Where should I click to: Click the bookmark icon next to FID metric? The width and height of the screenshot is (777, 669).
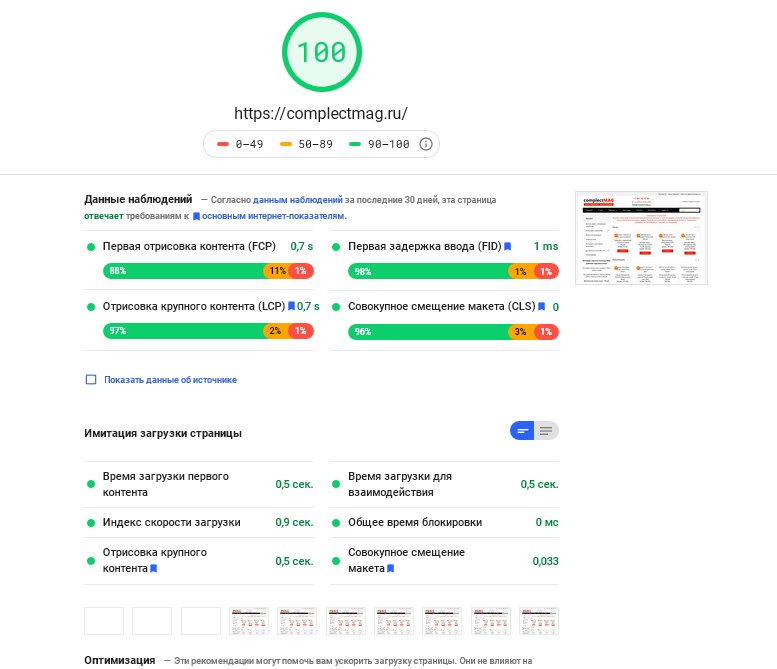pos(508,246)
